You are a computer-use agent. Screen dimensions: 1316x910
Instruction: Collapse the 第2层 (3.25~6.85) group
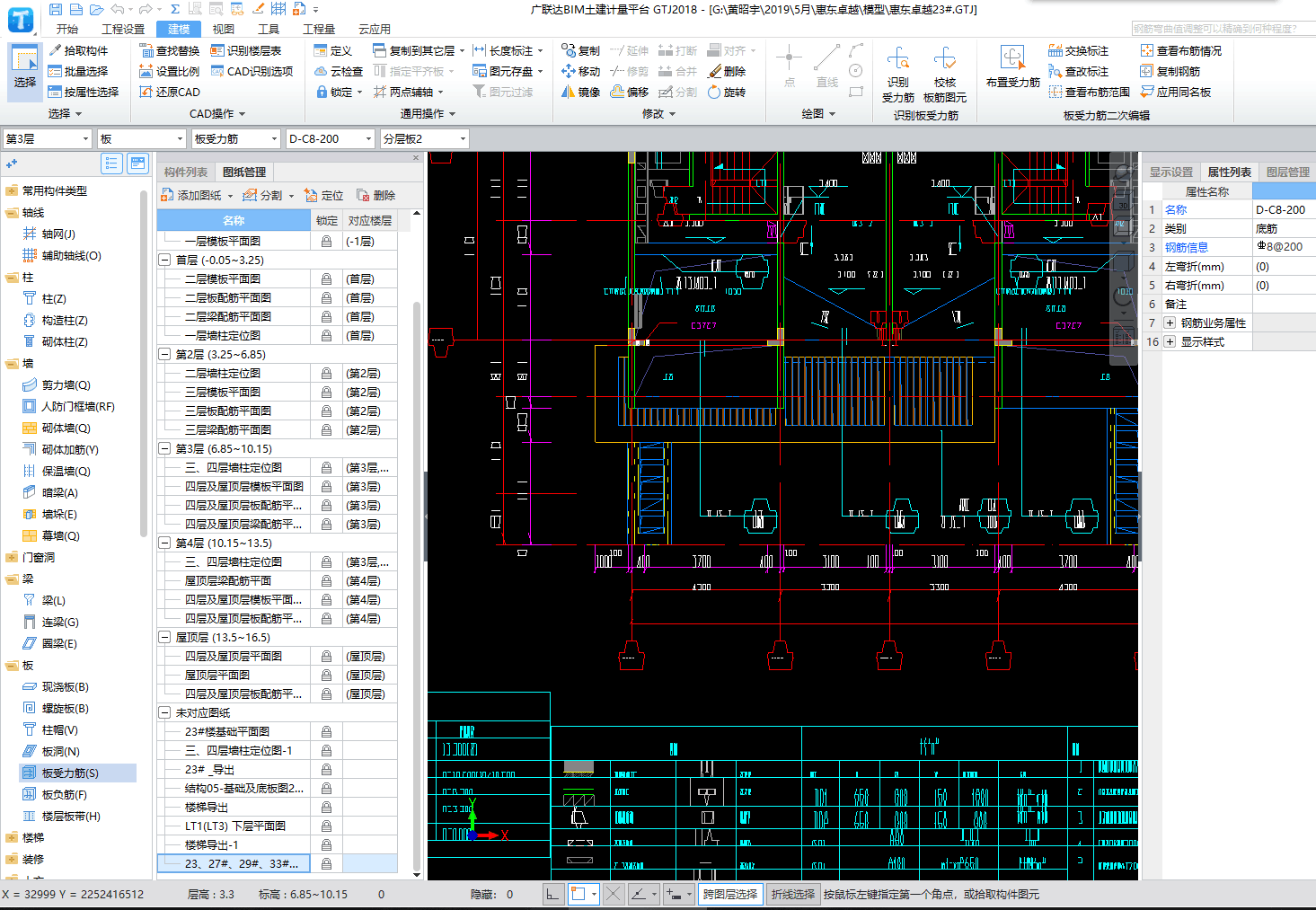tap(164, 354)
